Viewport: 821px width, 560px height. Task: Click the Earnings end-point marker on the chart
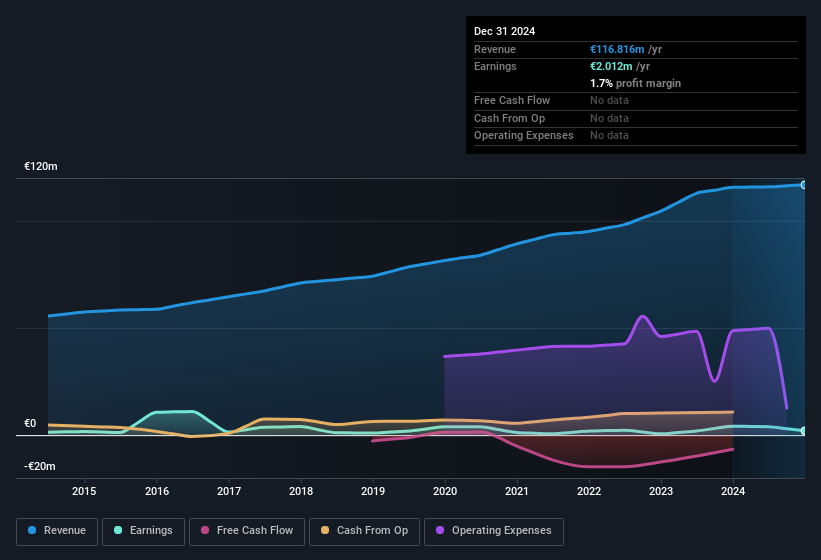point(803,431)
